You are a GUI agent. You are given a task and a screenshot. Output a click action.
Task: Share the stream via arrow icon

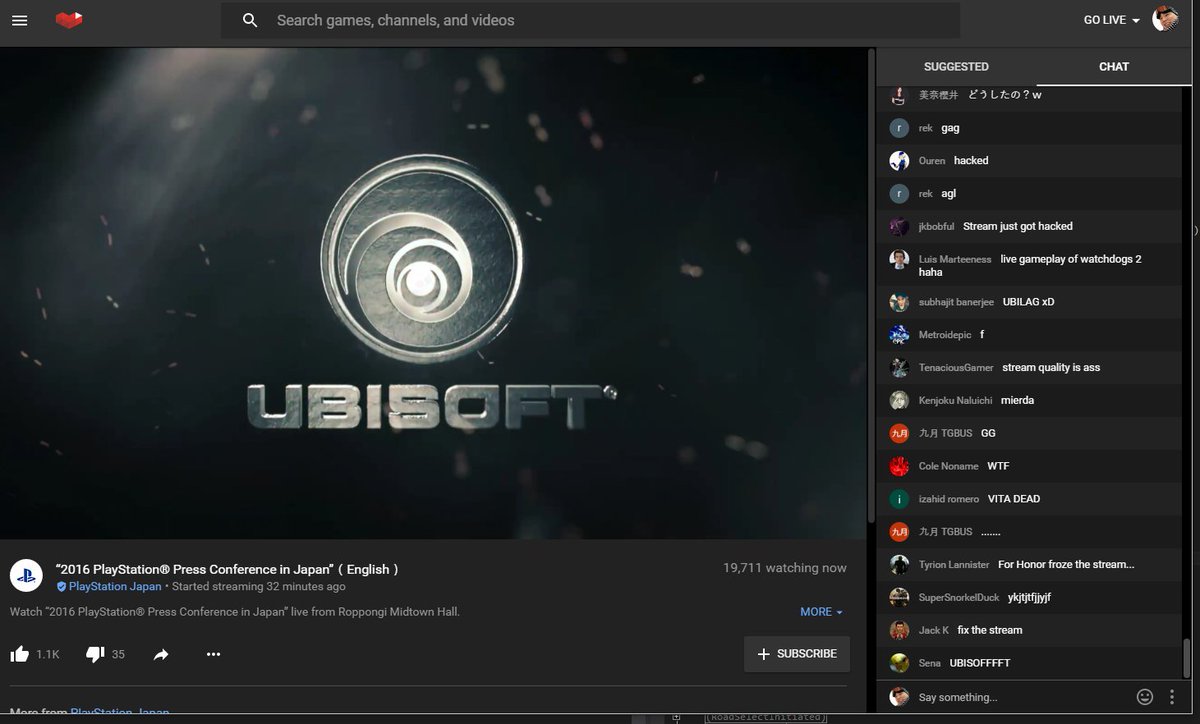(x=161, y=654)
